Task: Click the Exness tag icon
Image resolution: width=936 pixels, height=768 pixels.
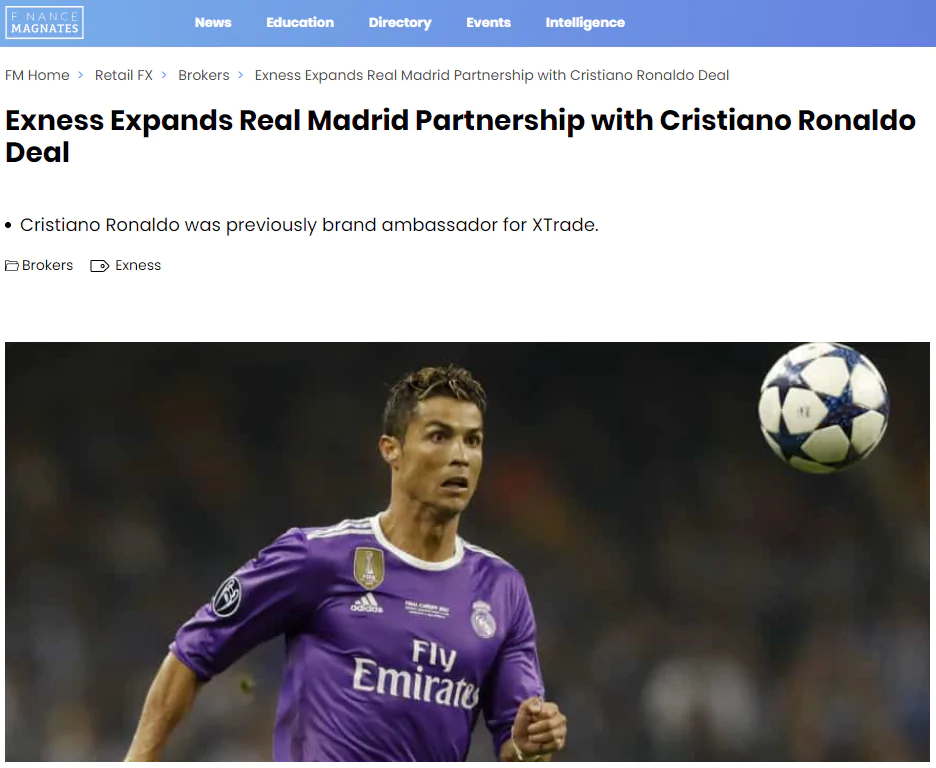Action: pos(100,266)
